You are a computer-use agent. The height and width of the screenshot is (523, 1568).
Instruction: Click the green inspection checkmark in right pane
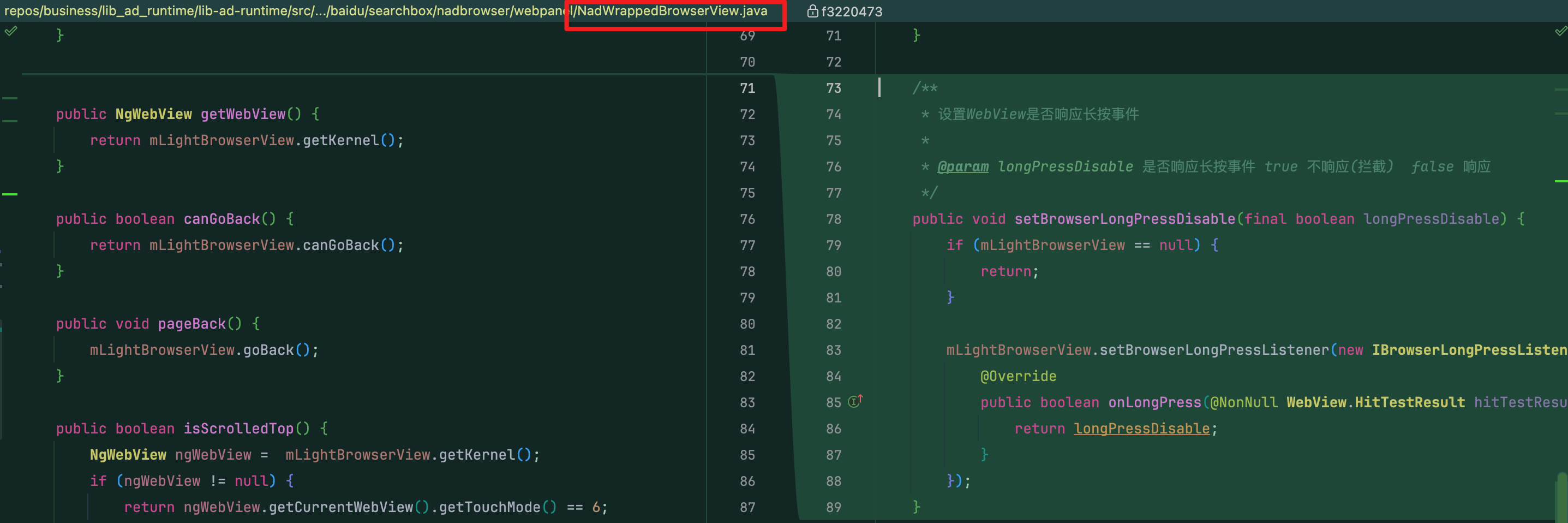(1561, 31)
